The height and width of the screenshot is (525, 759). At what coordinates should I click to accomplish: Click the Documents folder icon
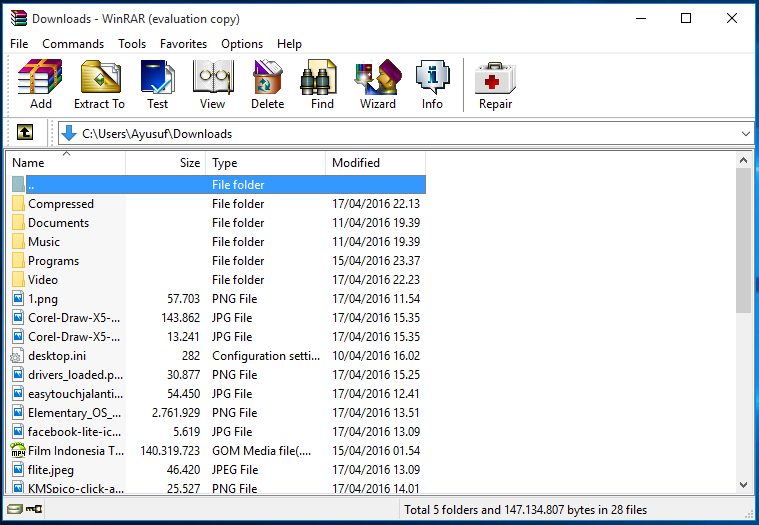18,223
